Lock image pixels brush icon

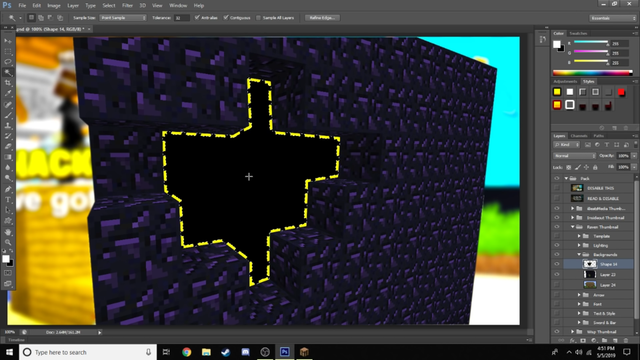click(x=578, y=167)
